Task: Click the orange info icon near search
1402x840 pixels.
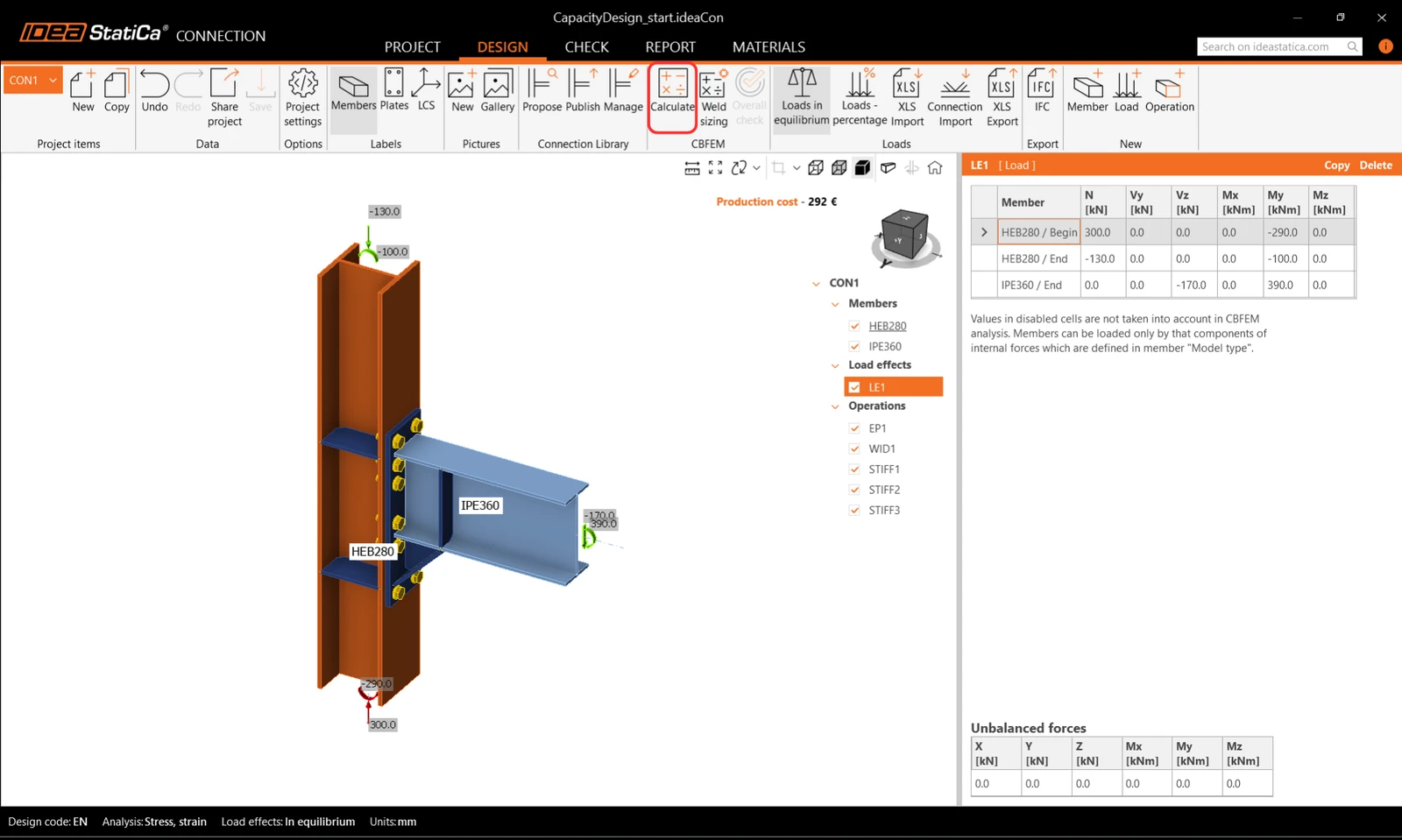Action: [1385, 46]
